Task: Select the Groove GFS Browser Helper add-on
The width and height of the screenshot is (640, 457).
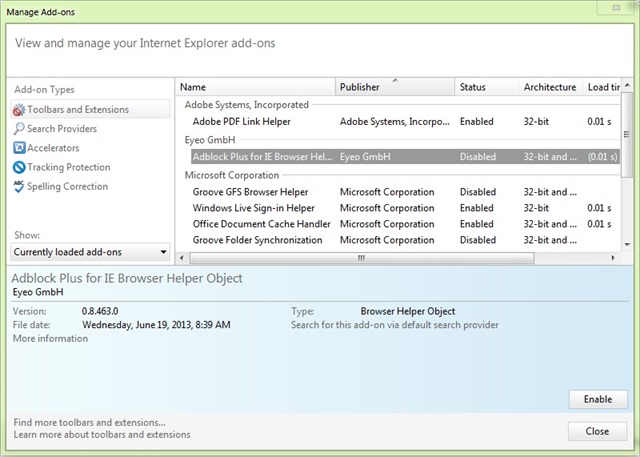Action: pos(405,192)
